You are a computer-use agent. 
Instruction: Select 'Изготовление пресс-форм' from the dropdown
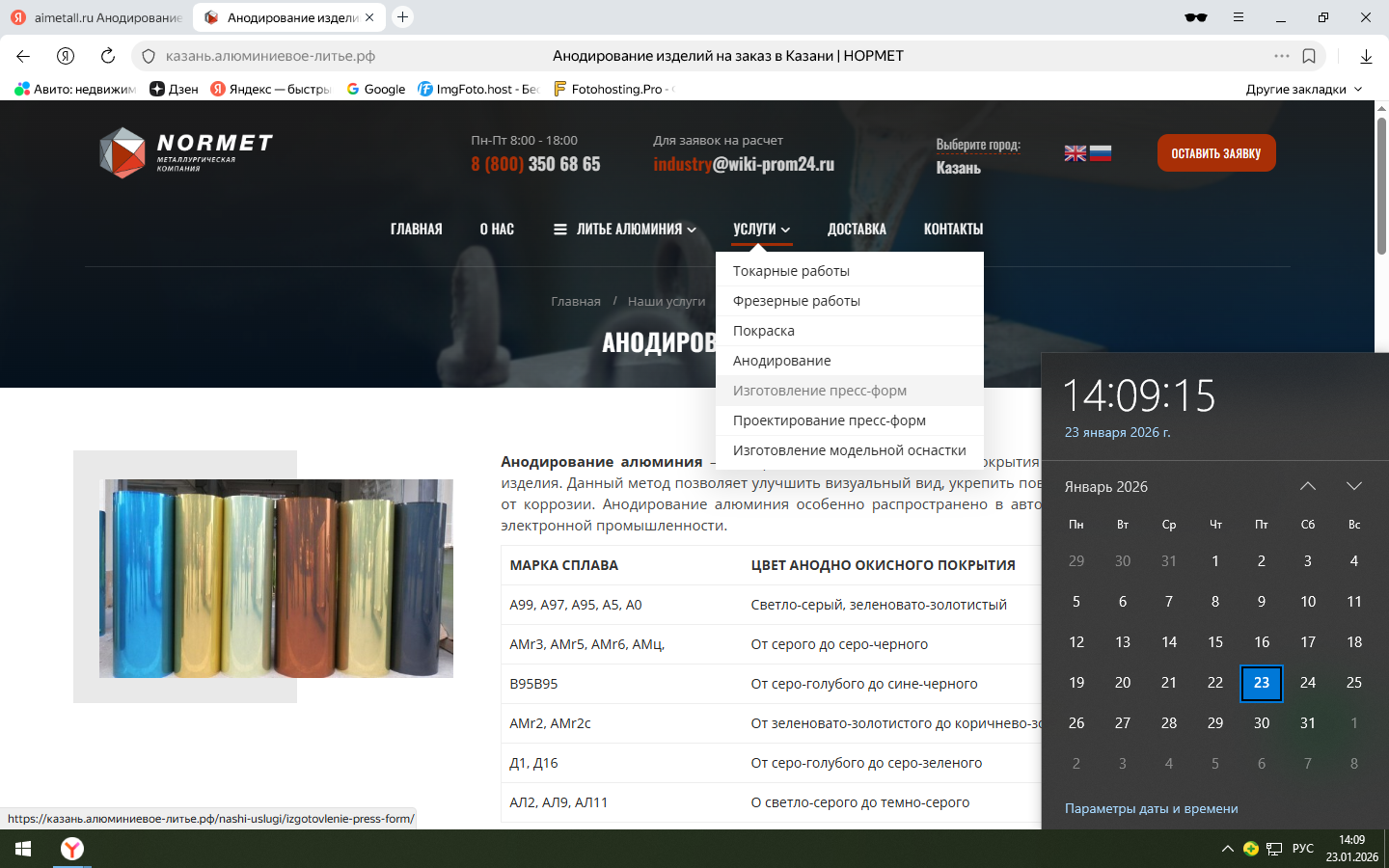tap(850, 391)
